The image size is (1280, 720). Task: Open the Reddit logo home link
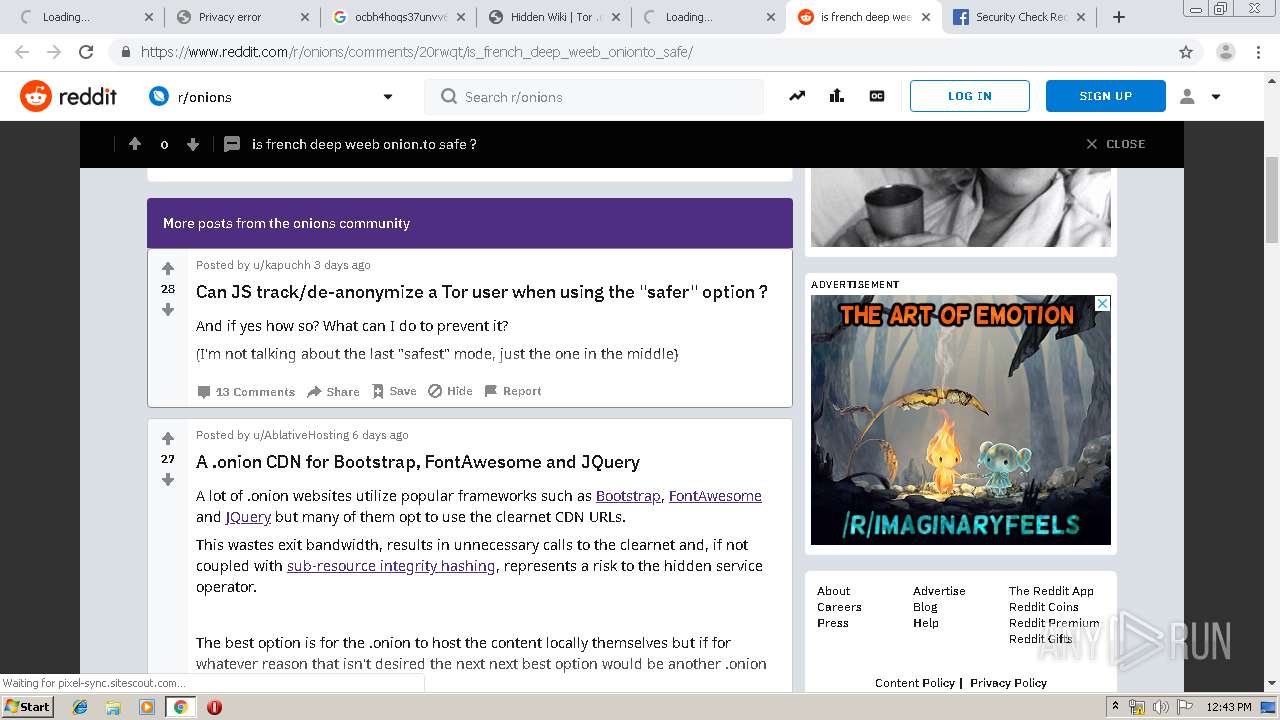pyautogui.click(x=68, y=96)
